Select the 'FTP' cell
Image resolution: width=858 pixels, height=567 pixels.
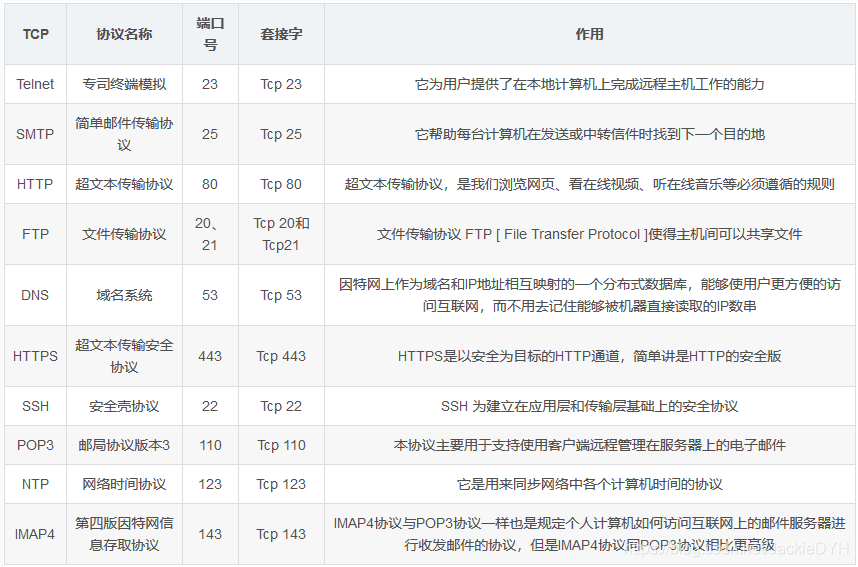pyautogui.click(x=36, y=234)
